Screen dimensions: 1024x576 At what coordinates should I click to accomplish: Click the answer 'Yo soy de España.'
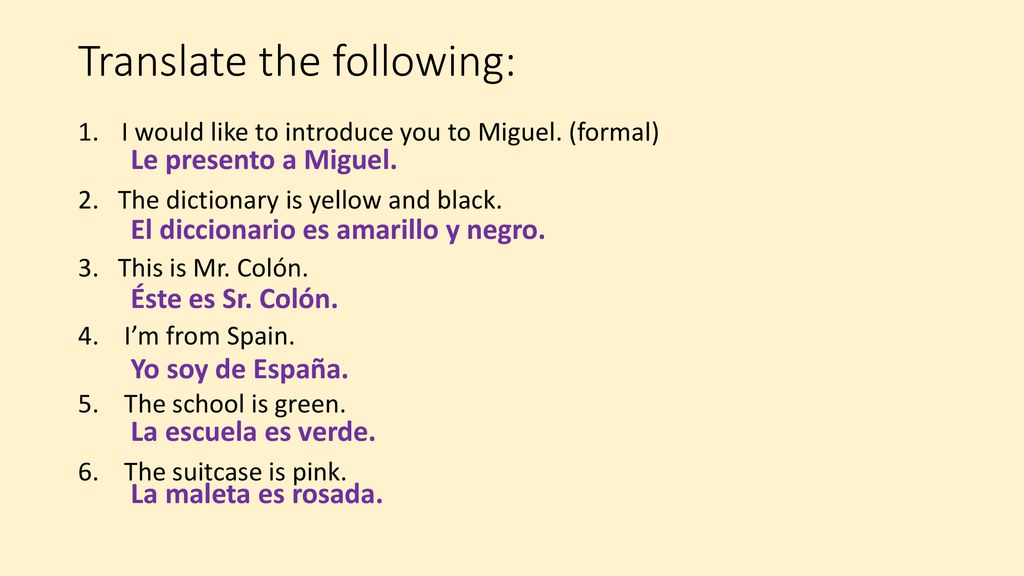pyautogui.click(x=239, y=369)
